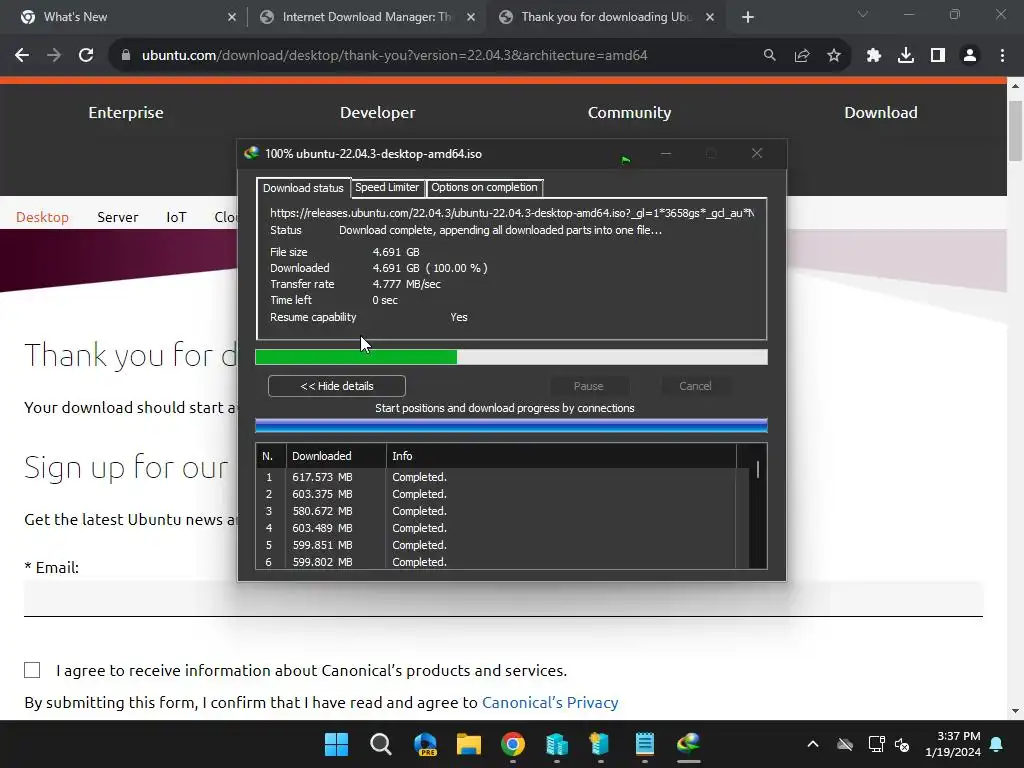
Task: Open a new Chrome tab
Action: click(x=748, y=18)
